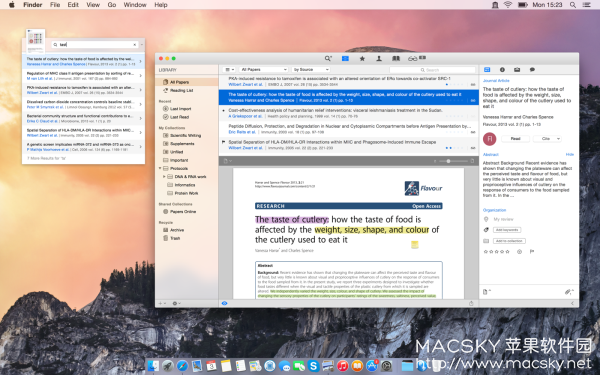Screen dimensions: 600x375
Task: Open the PDF page view dropdown
Action: [x=227, y=161]
